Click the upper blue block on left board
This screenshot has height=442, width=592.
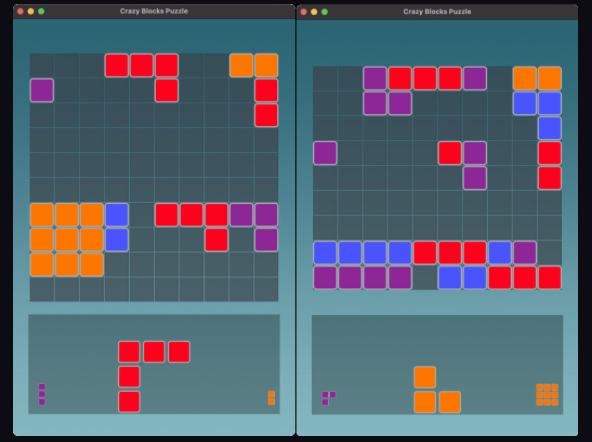coord(117,215)
